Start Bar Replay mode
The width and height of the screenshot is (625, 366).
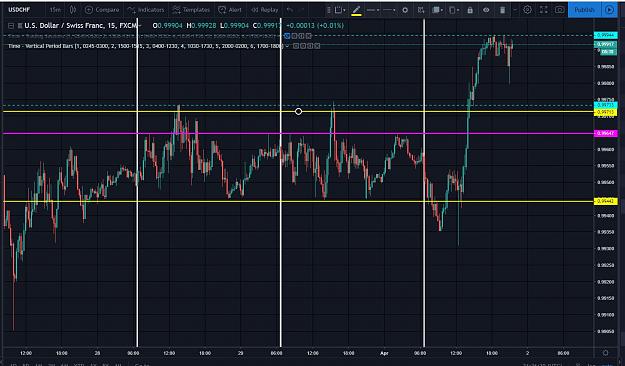coord(265,10)
